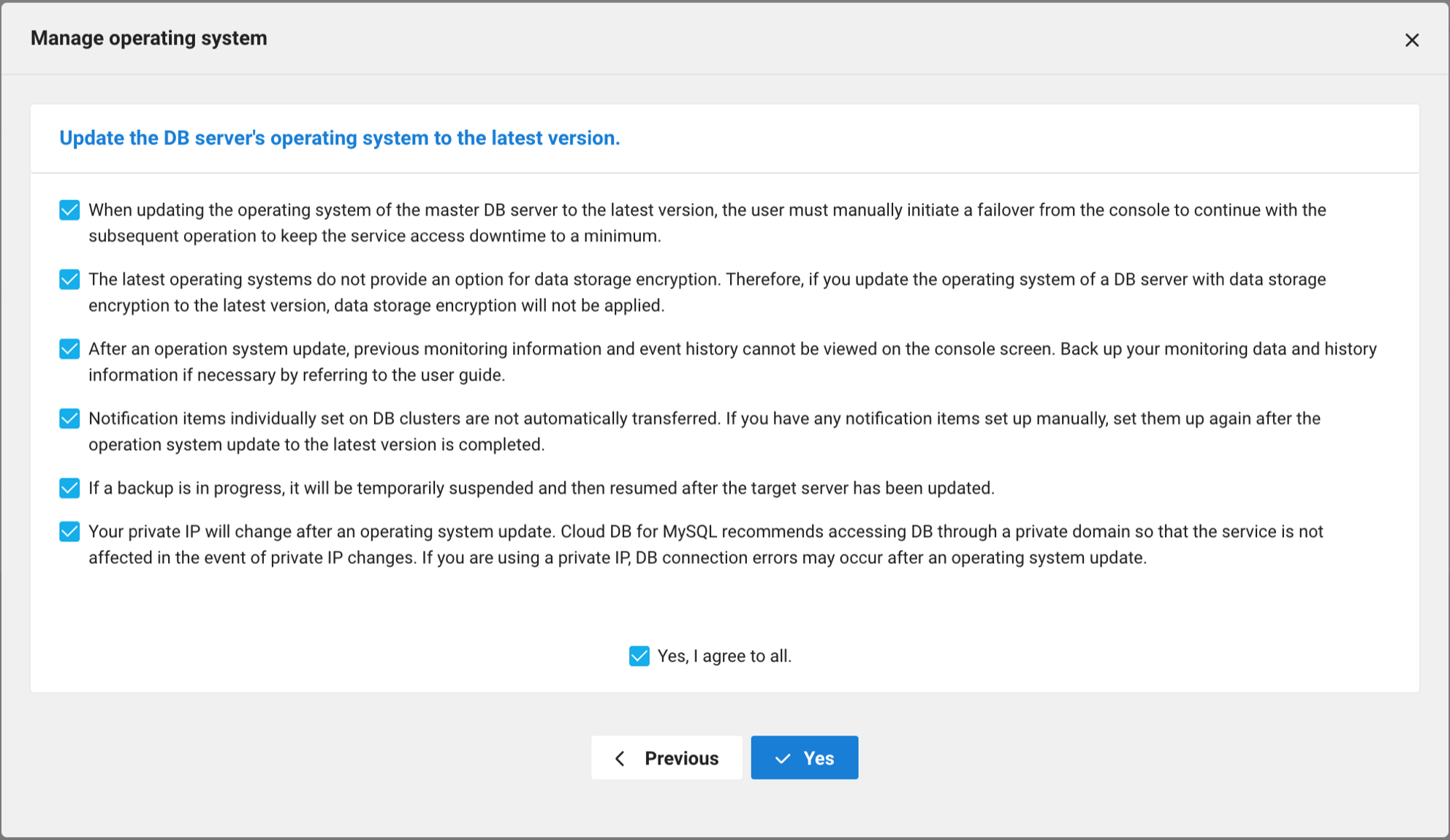
Task: Toggle the 'Yes, I agree to all' checkbox
Action: click(x=639, y=656)
